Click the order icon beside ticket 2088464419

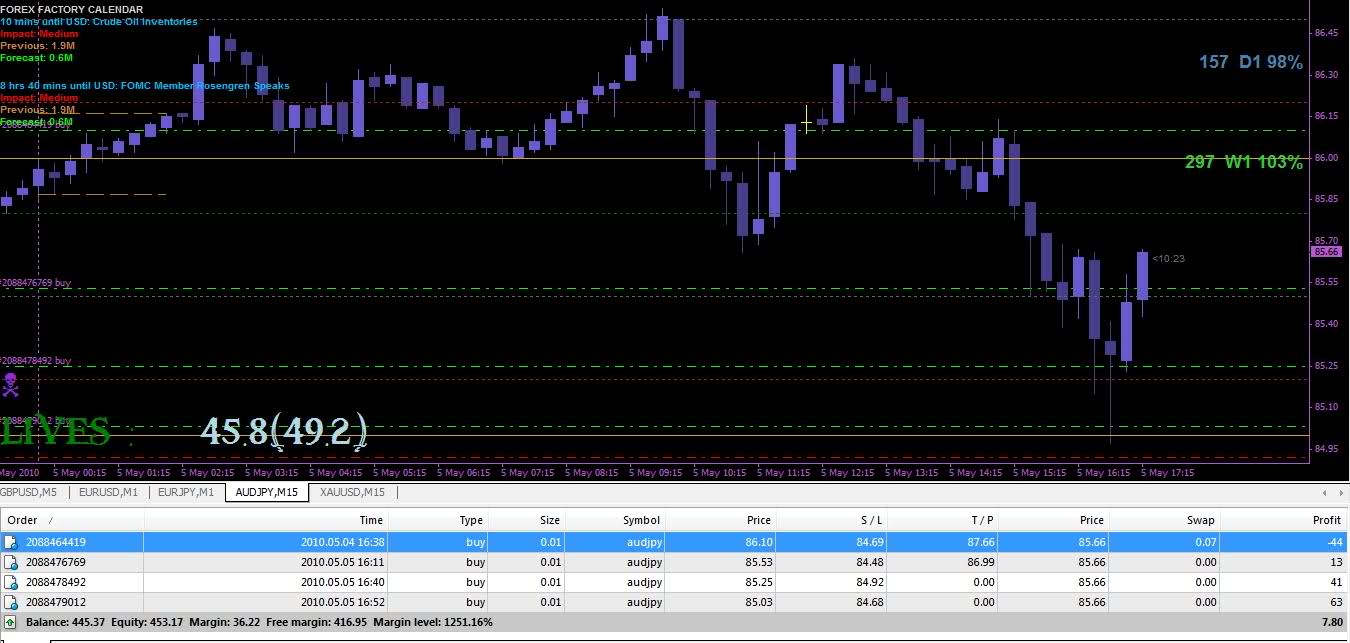(x=11, y=542)
